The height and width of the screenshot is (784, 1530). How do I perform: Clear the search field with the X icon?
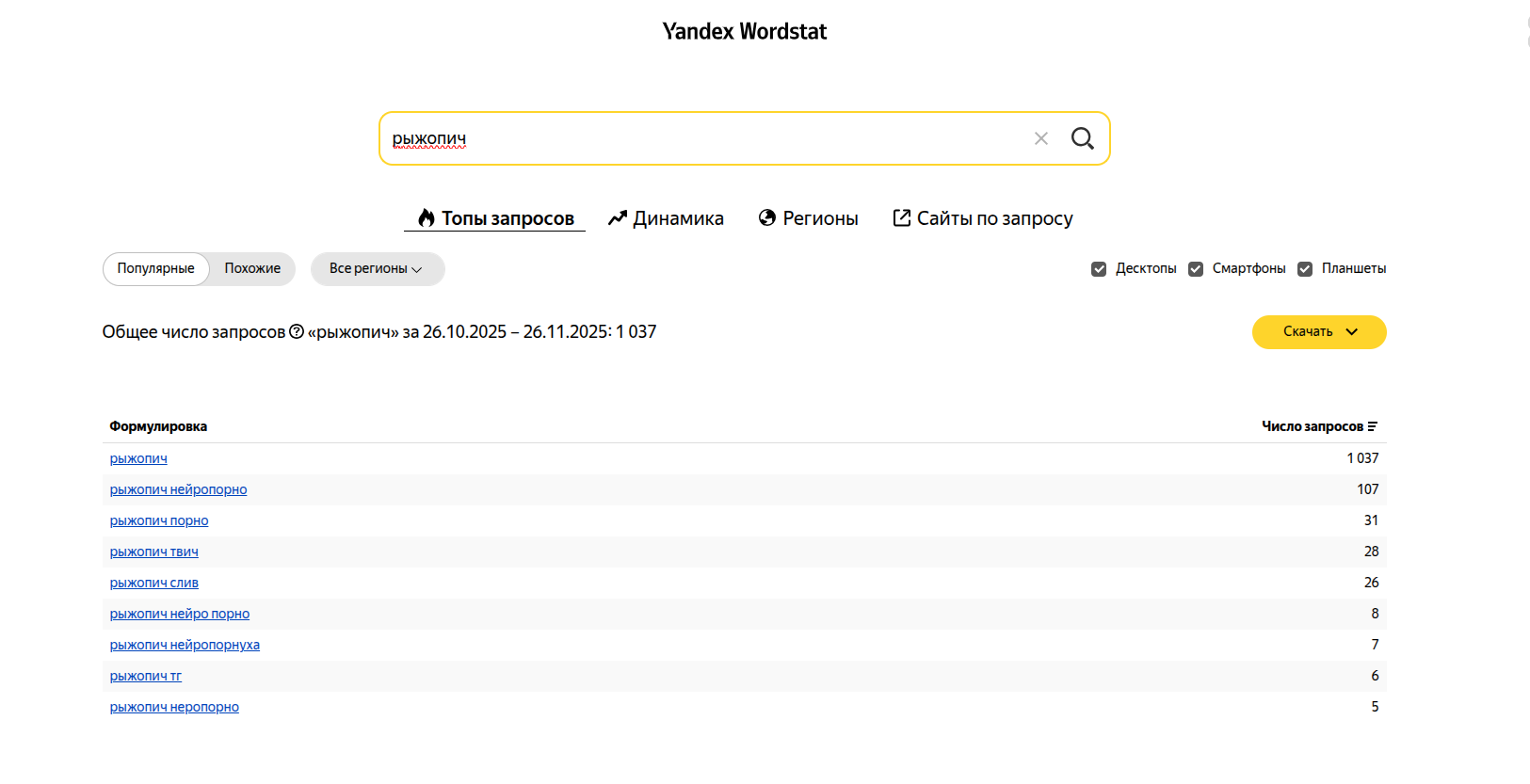(x=1041, y=138)
